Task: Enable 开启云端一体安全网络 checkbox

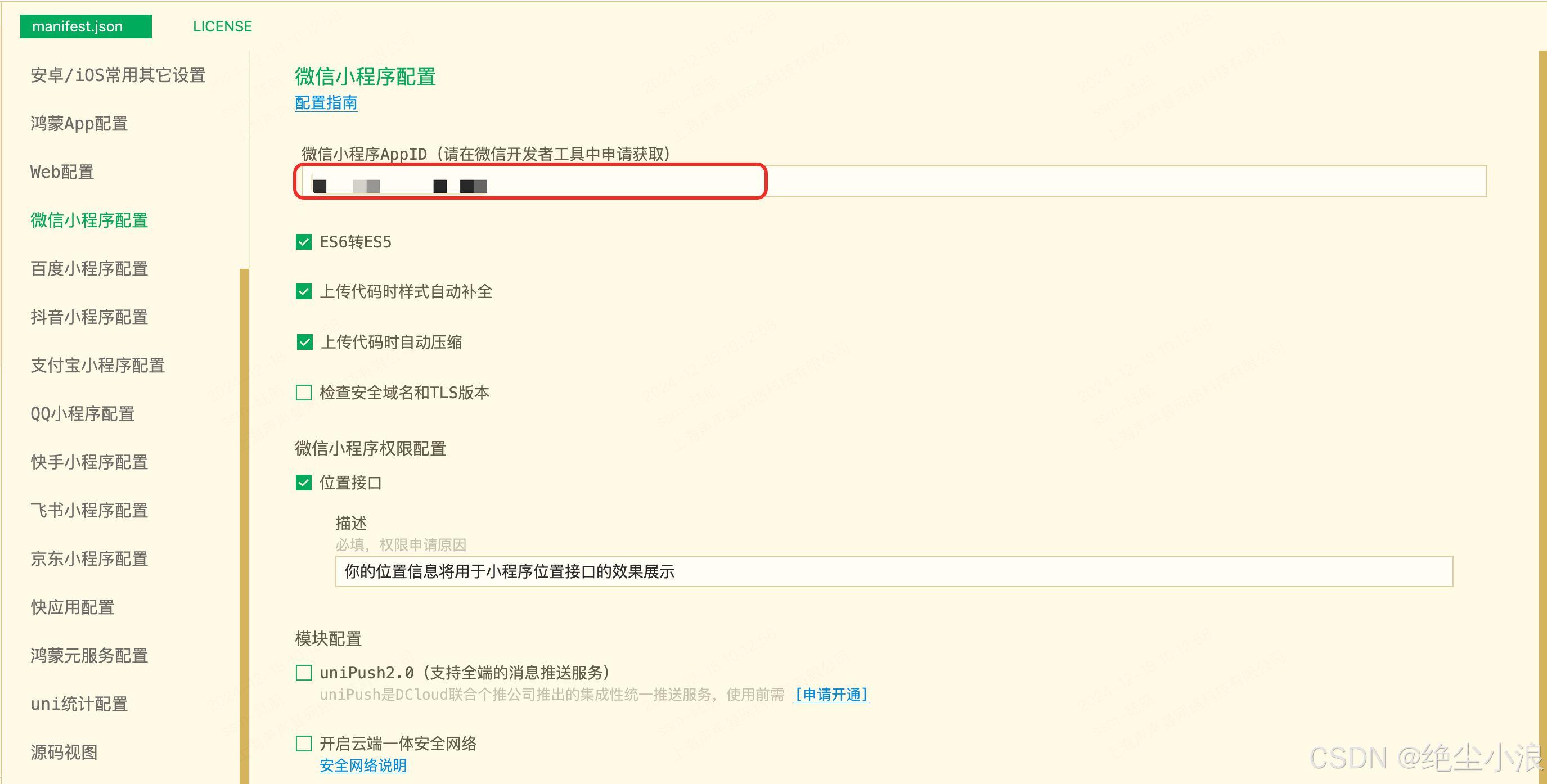Action: (304, 743)
